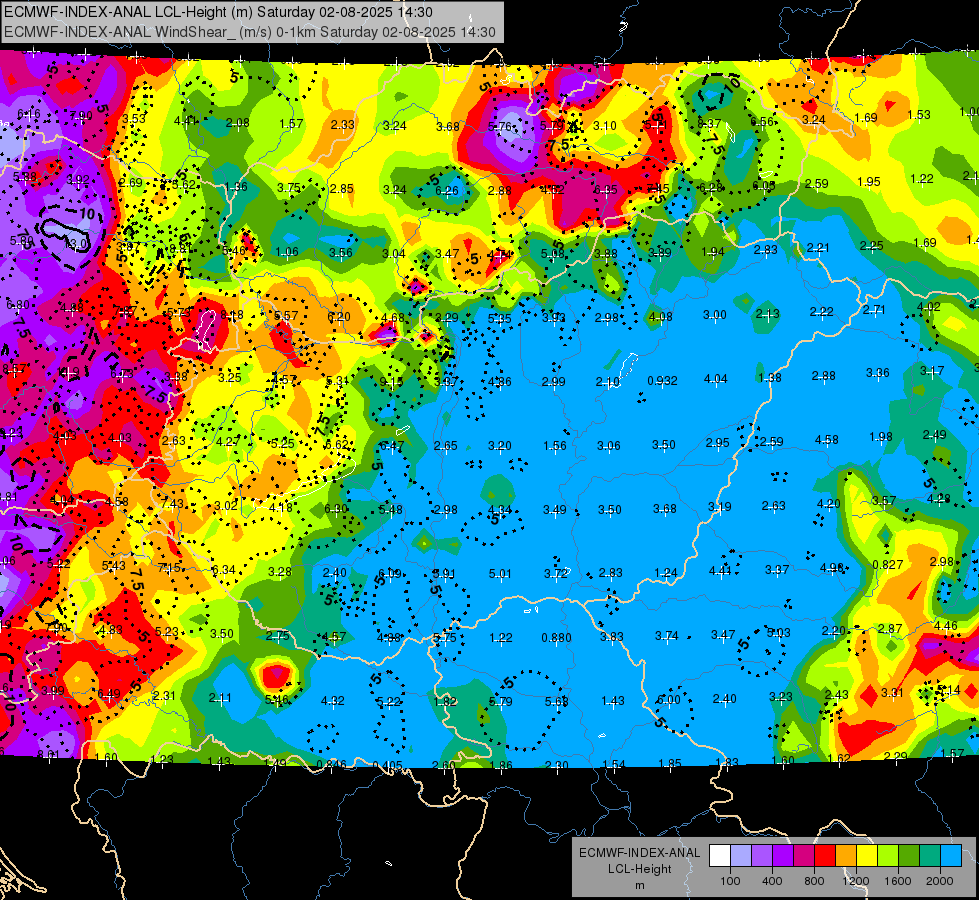Click the wind shear value 6.34

[x=224, y=570]
